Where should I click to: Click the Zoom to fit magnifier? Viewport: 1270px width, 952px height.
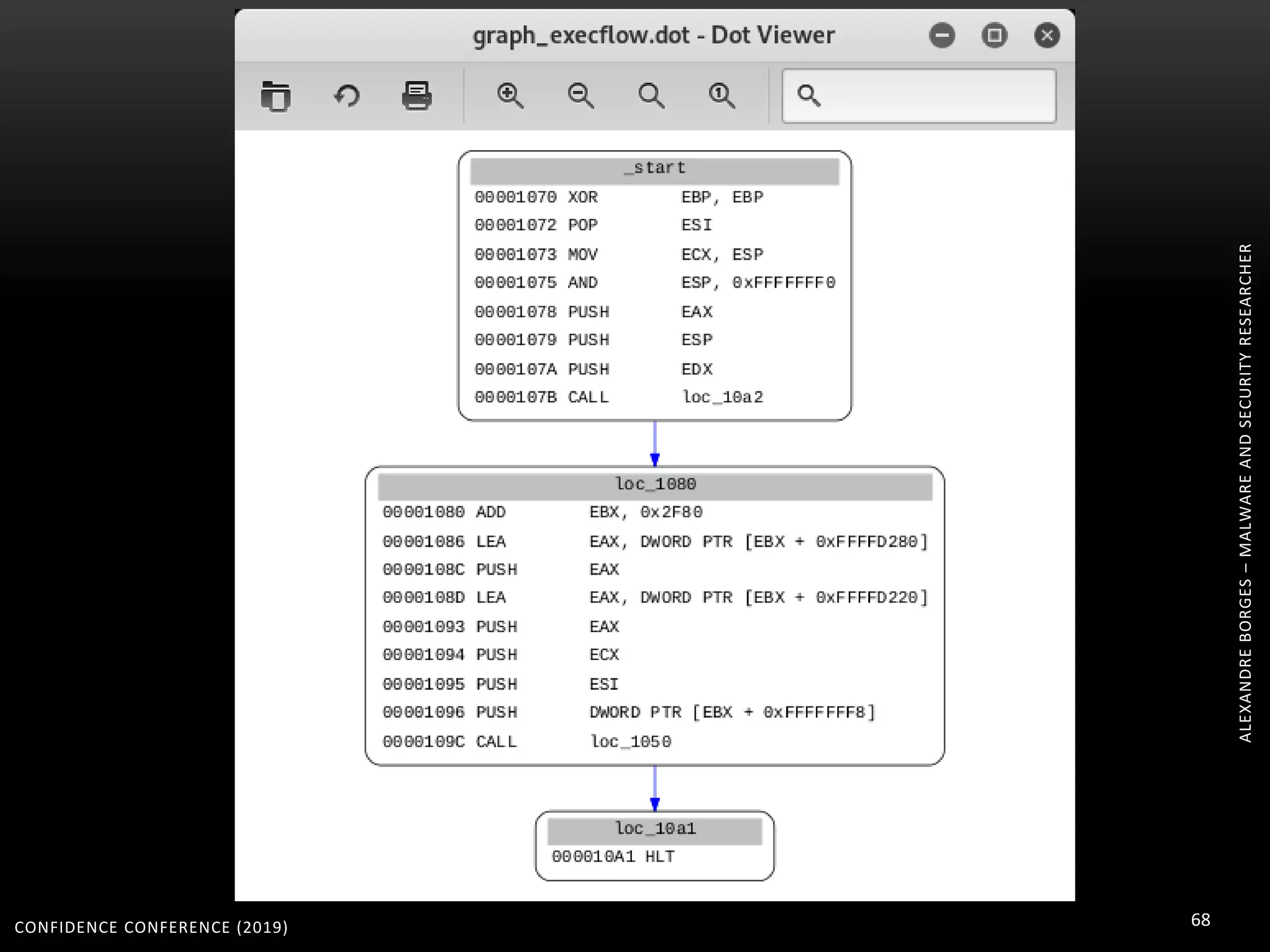(651, 96)
